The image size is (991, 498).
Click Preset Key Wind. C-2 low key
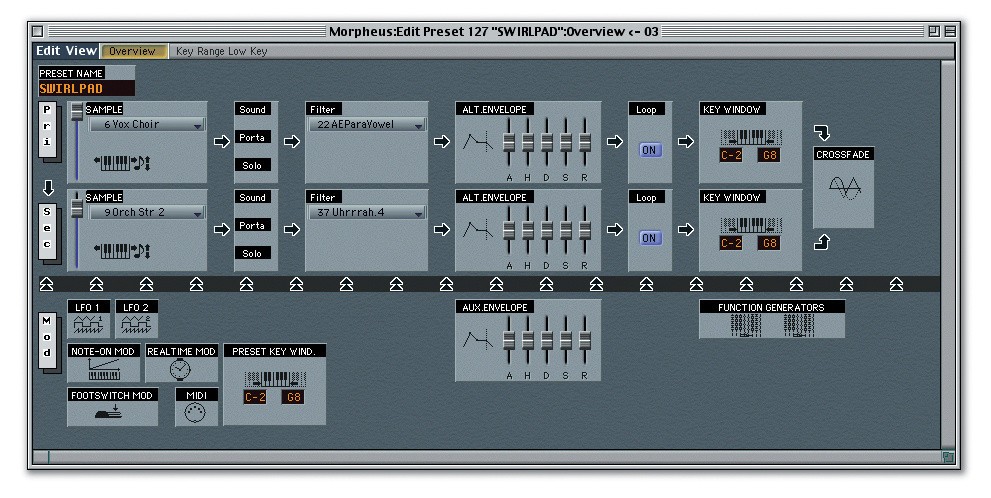pyautogui.click(x=255, y=398)
